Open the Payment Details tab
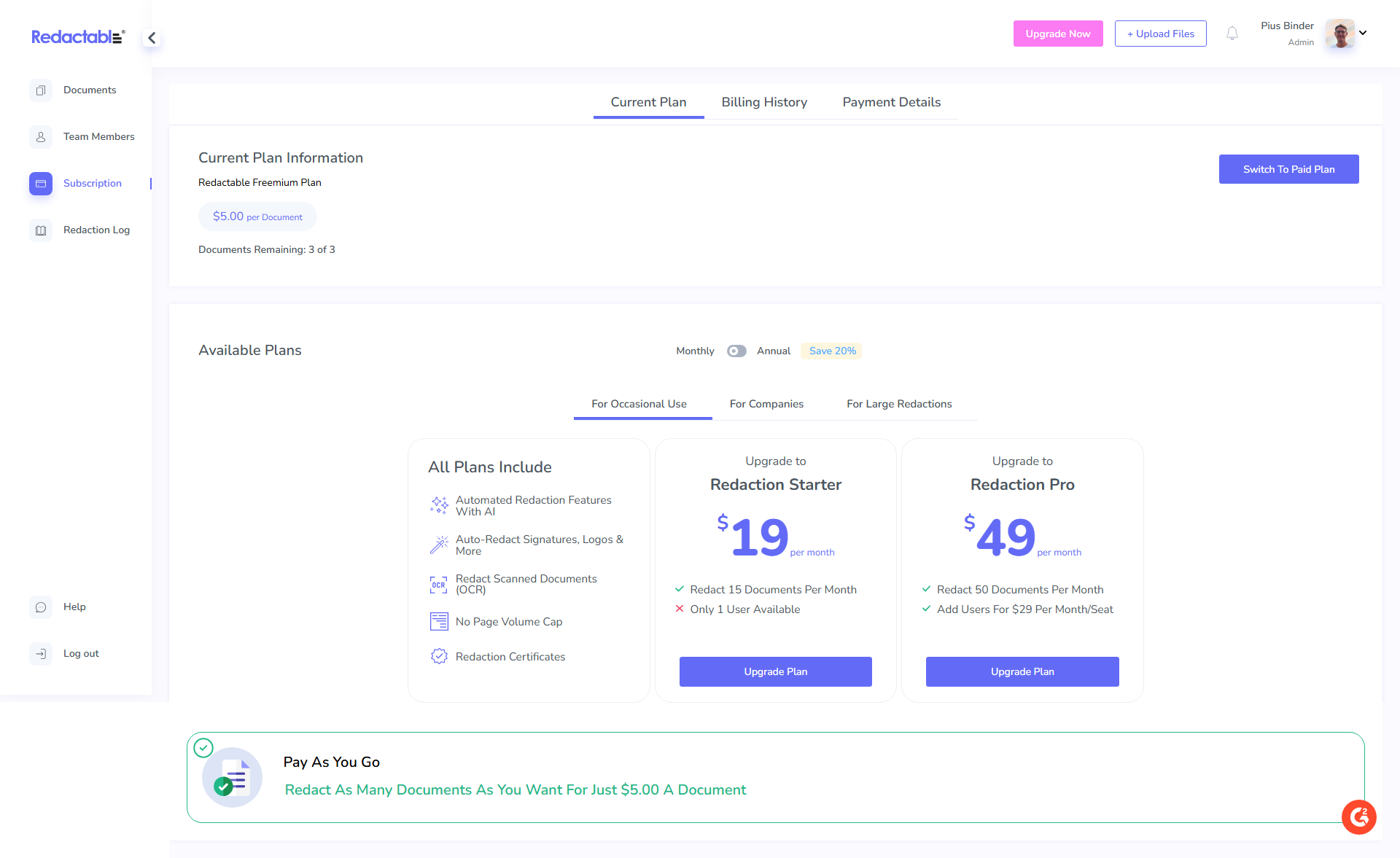The width and height of the screenshot is (1400, 858). pos(891,103)
